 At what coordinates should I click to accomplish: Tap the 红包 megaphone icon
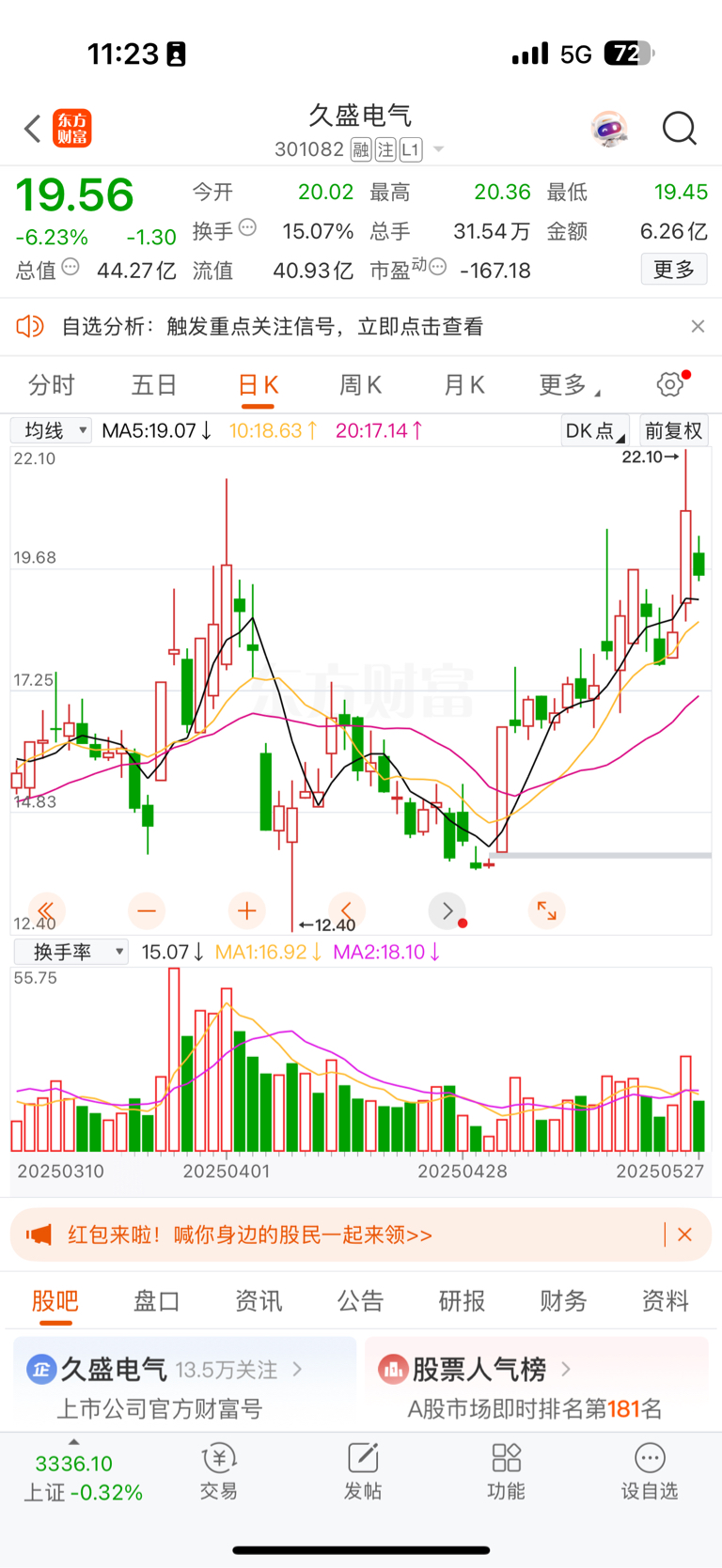point(39,1234)
